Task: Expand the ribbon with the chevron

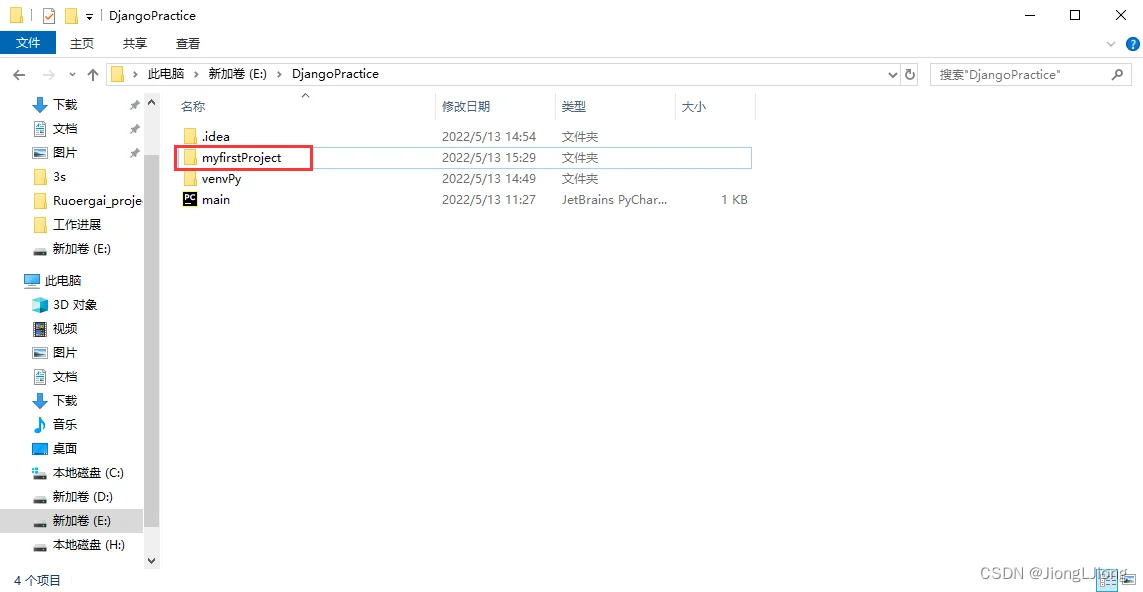Action: tap(1111, 44)
